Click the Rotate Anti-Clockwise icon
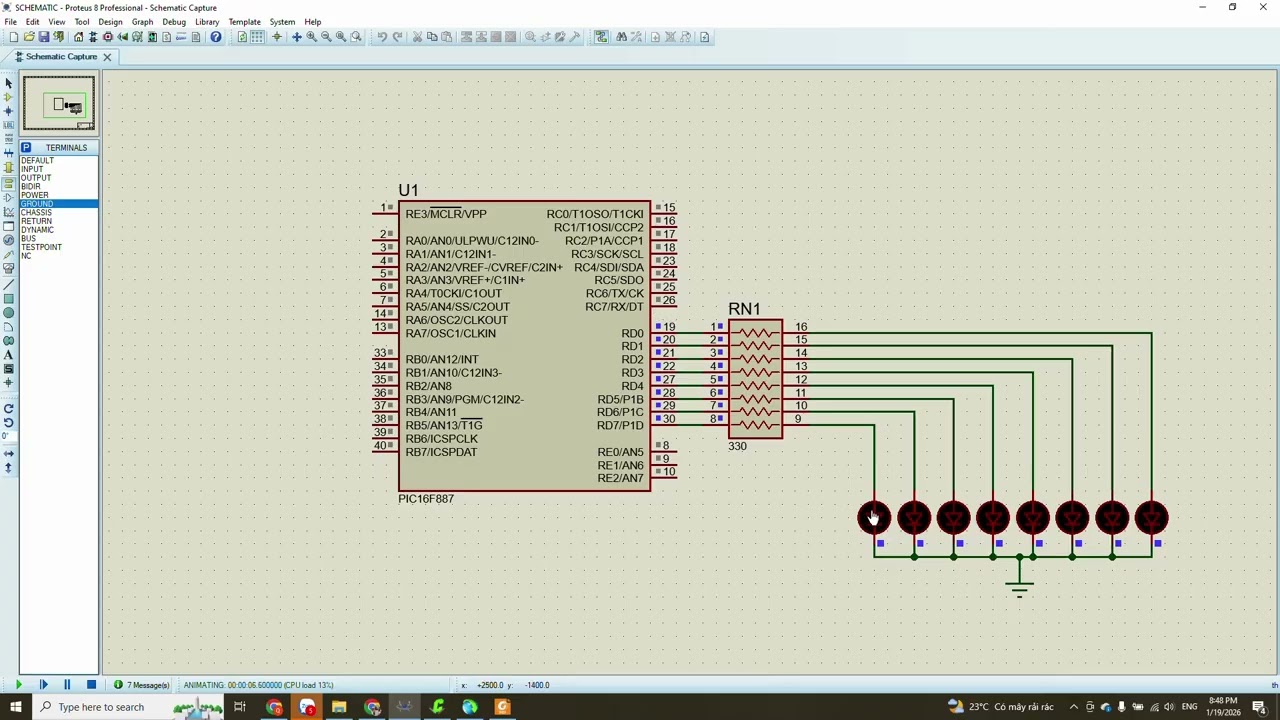 click(9, 422)
